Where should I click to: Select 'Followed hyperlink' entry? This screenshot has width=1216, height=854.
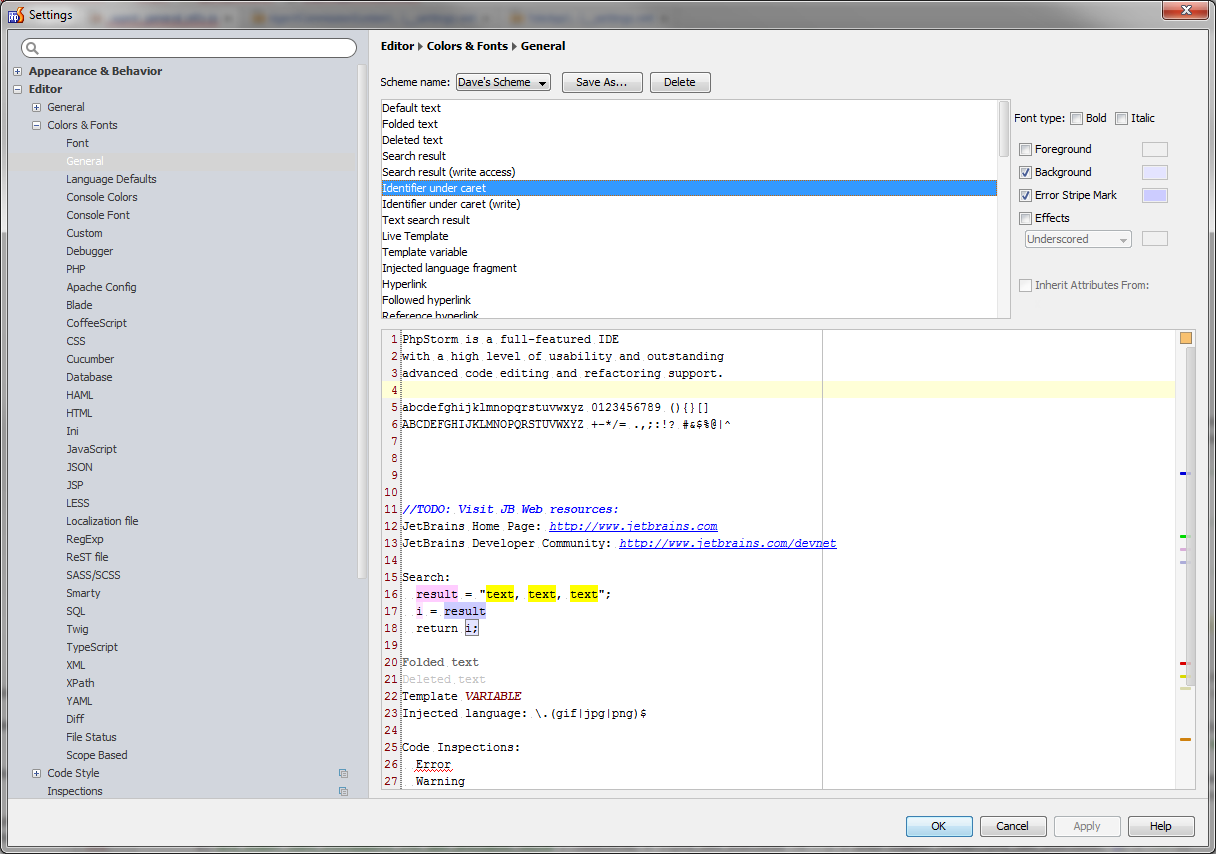(689, 300)
